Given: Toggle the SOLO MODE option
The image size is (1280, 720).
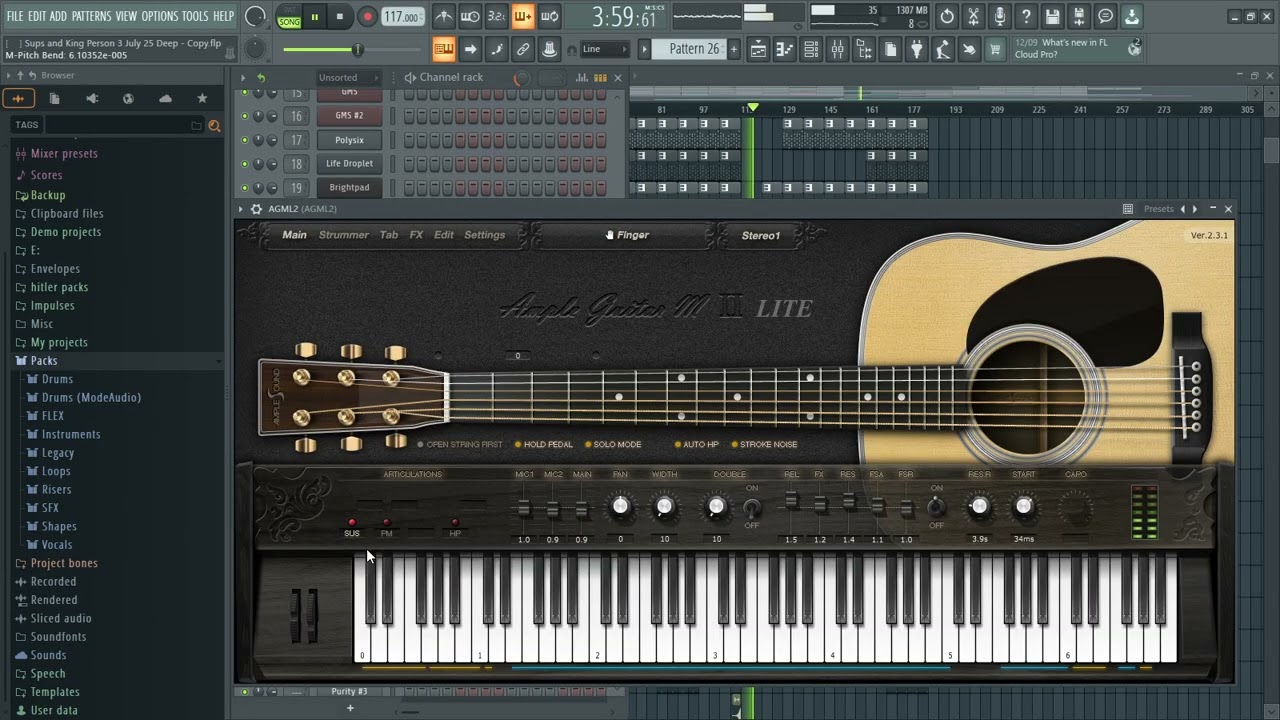Looking at the screenshot, I should point(612,445).
